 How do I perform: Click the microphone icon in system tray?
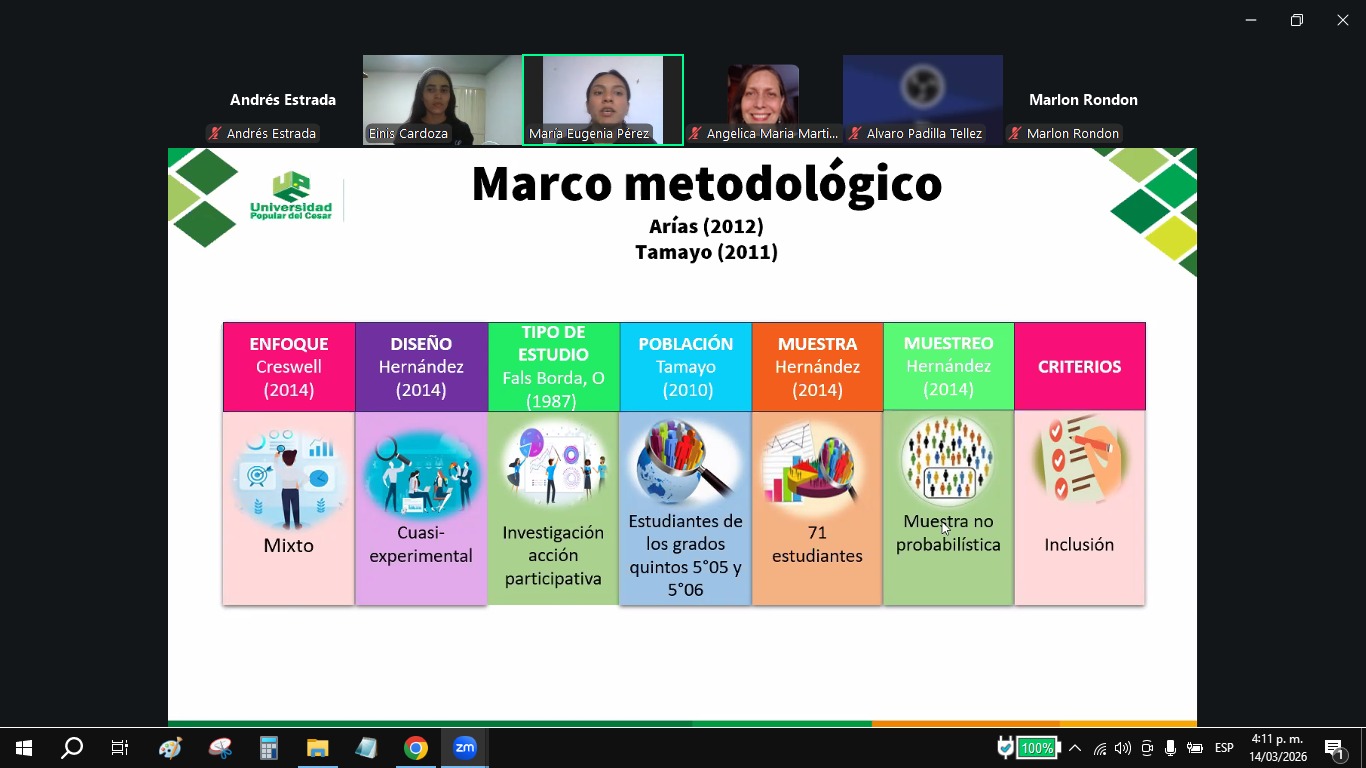[x=1170, y=748]
